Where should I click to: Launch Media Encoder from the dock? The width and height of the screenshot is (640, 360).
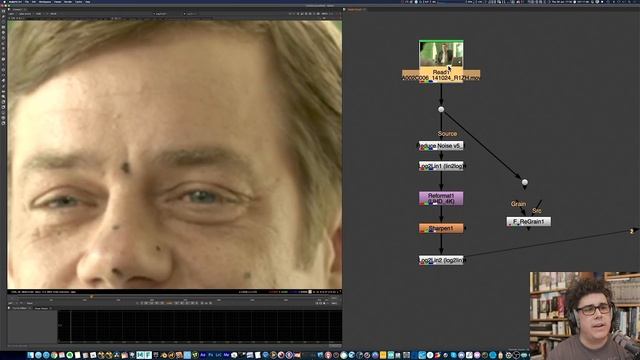(x=226, y=355)
